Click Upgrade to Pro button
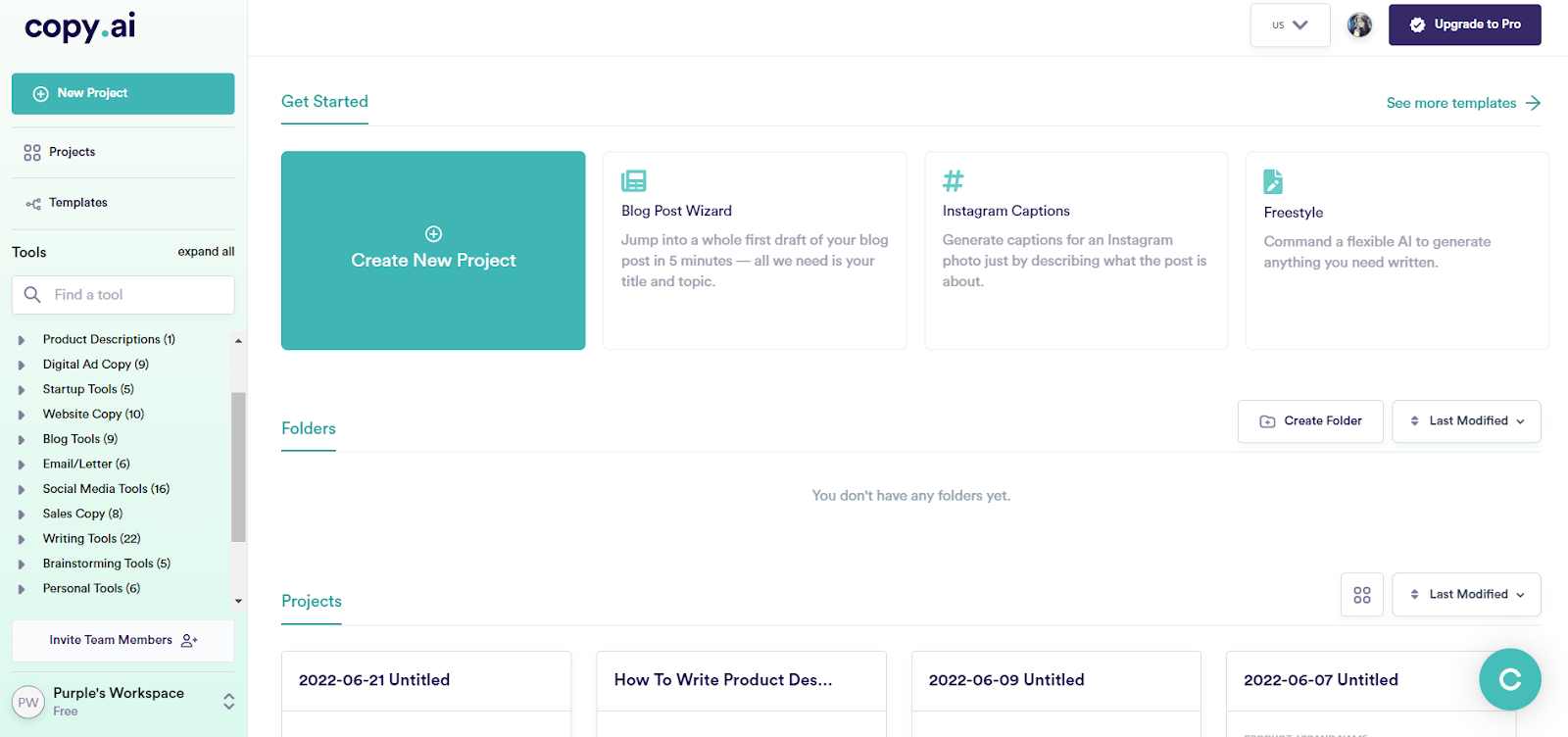 (x=1464, y=25)
